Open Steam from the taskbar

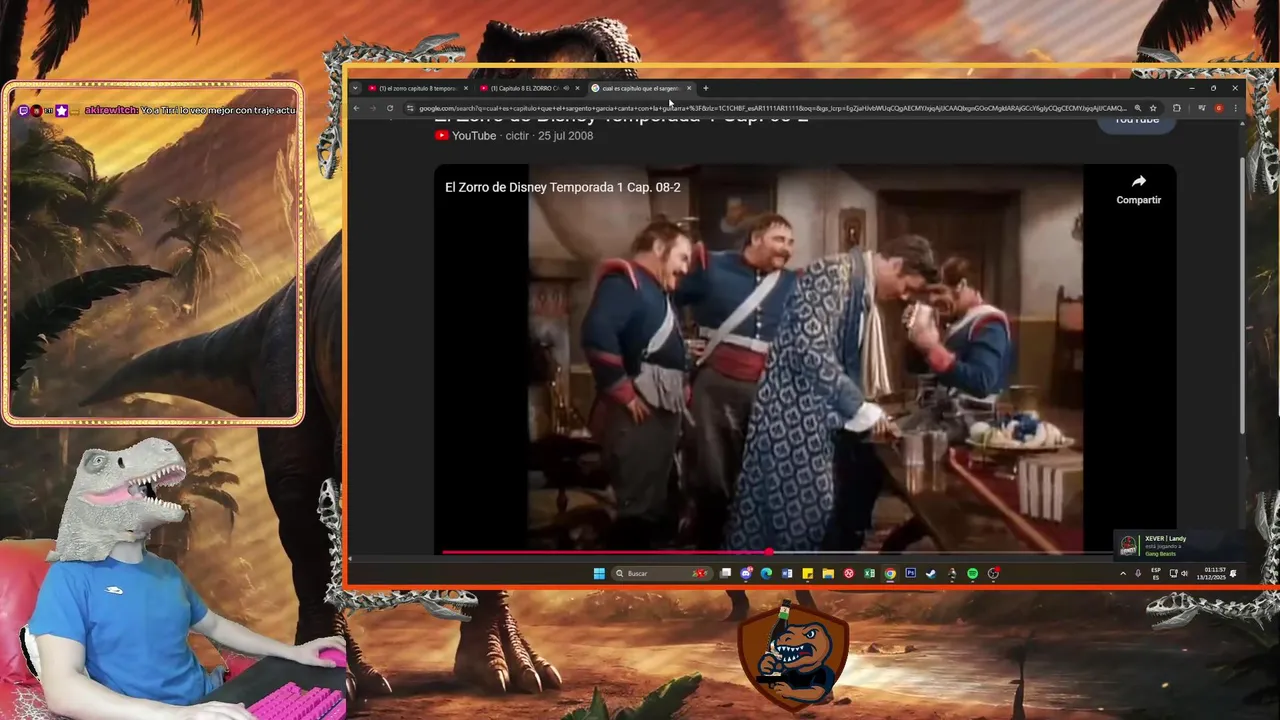931,574
